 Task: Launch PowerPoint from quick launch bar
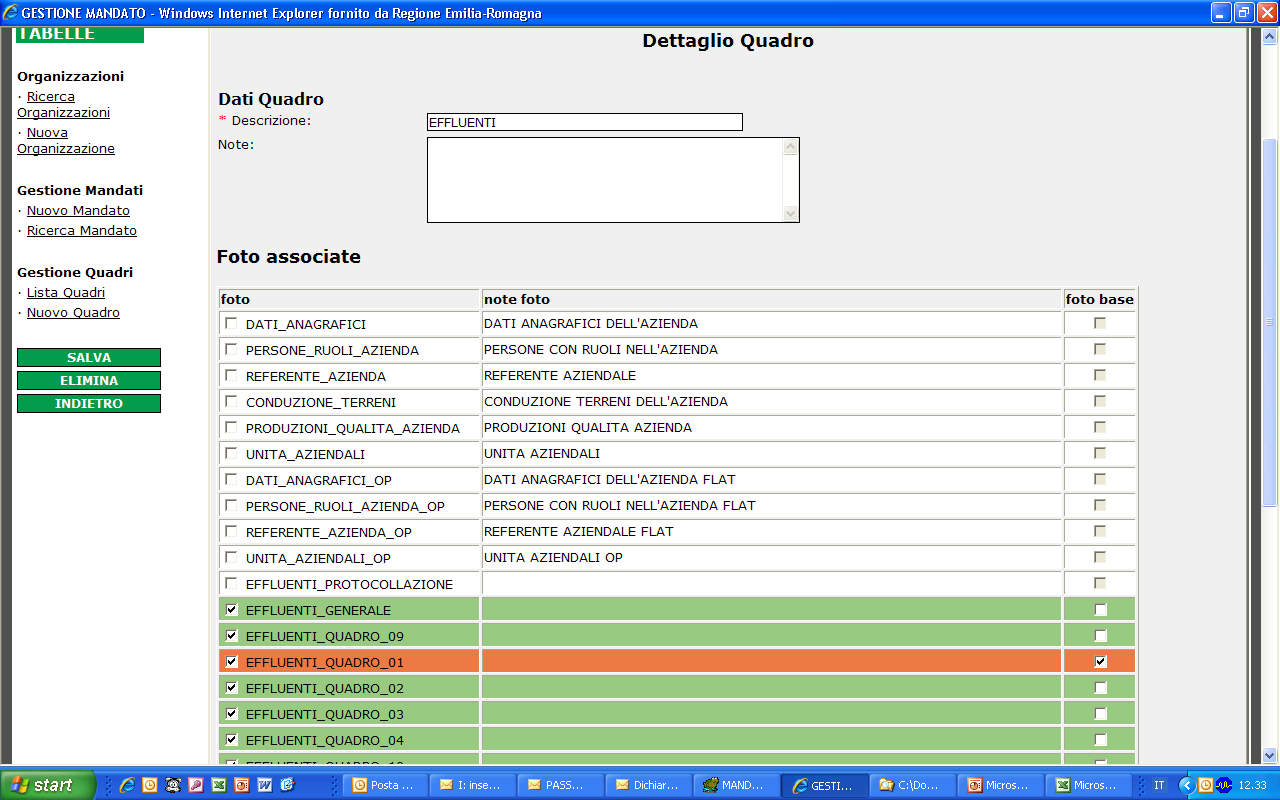pyautogui.click(x=242, y=785)
